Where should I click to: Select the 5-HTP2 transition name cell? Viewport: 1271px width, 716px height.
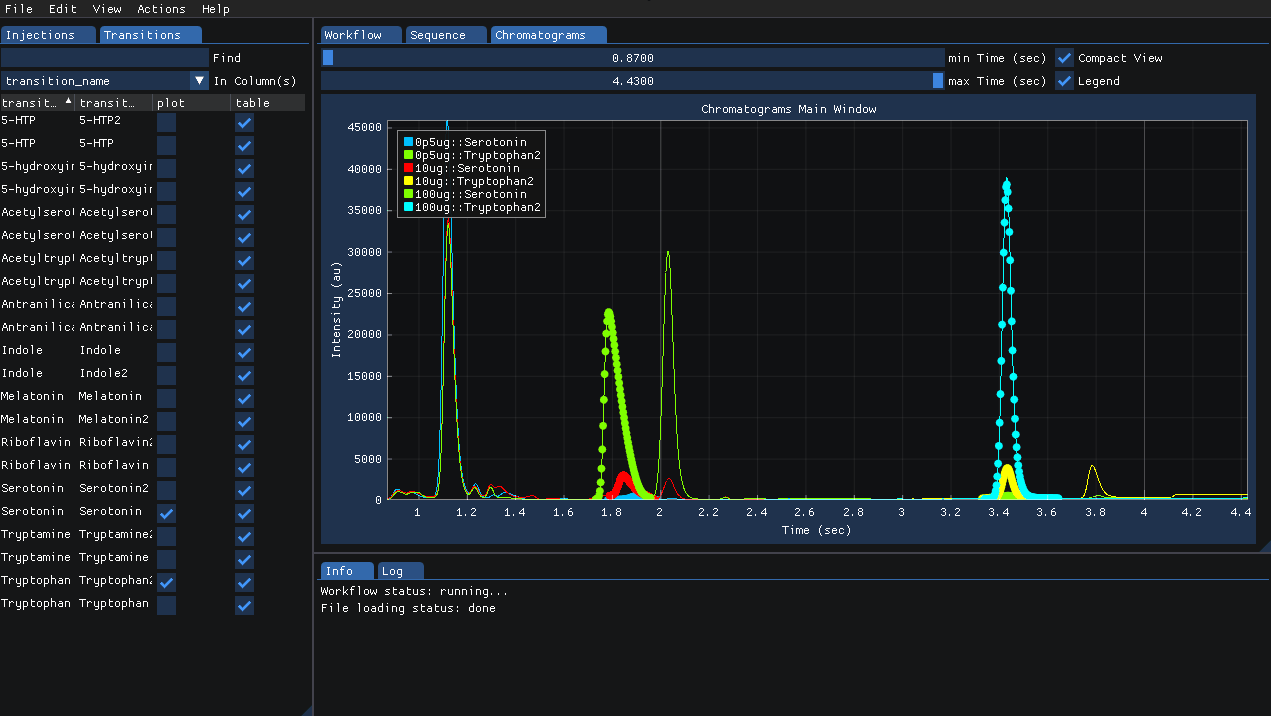[x=100, y=120]
